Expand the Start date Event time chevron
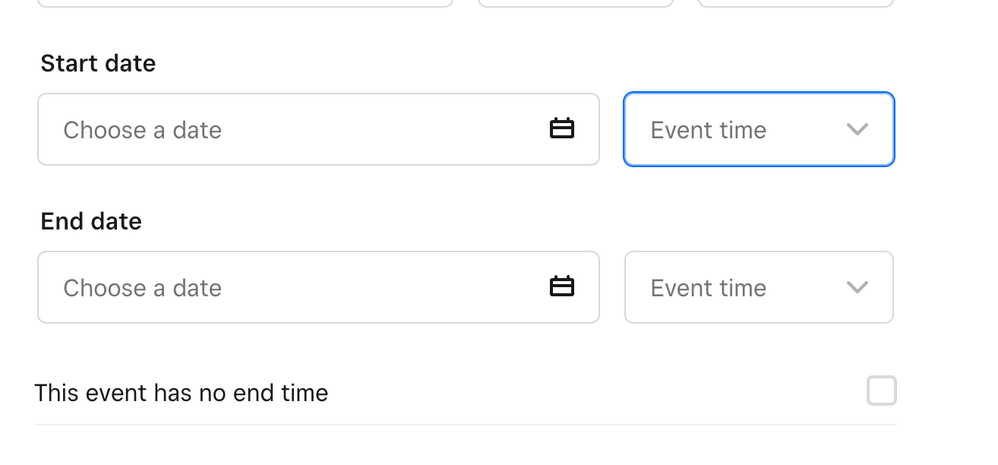The image size is (998, 465). click(x=857, y=129)
